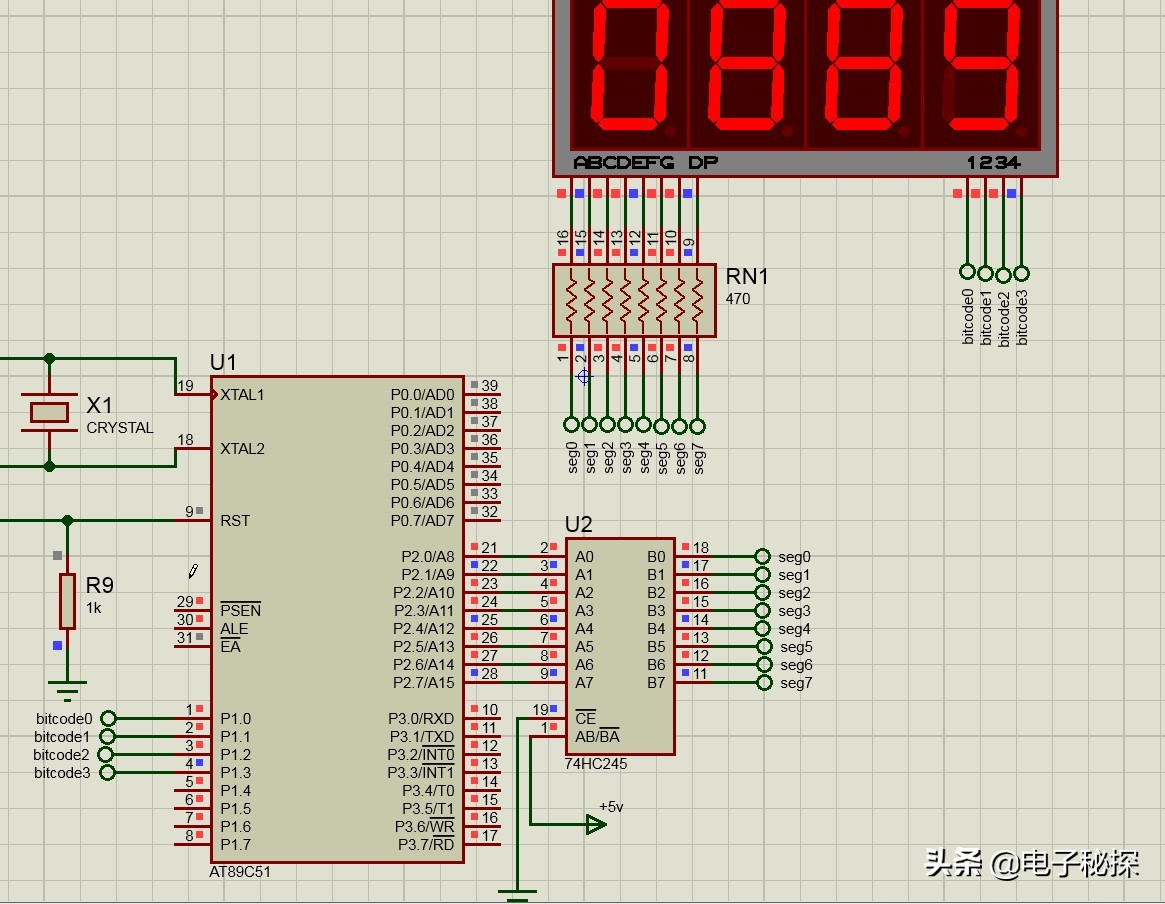Click the XTAL1 pin label on U1

[x=242, y=394]
